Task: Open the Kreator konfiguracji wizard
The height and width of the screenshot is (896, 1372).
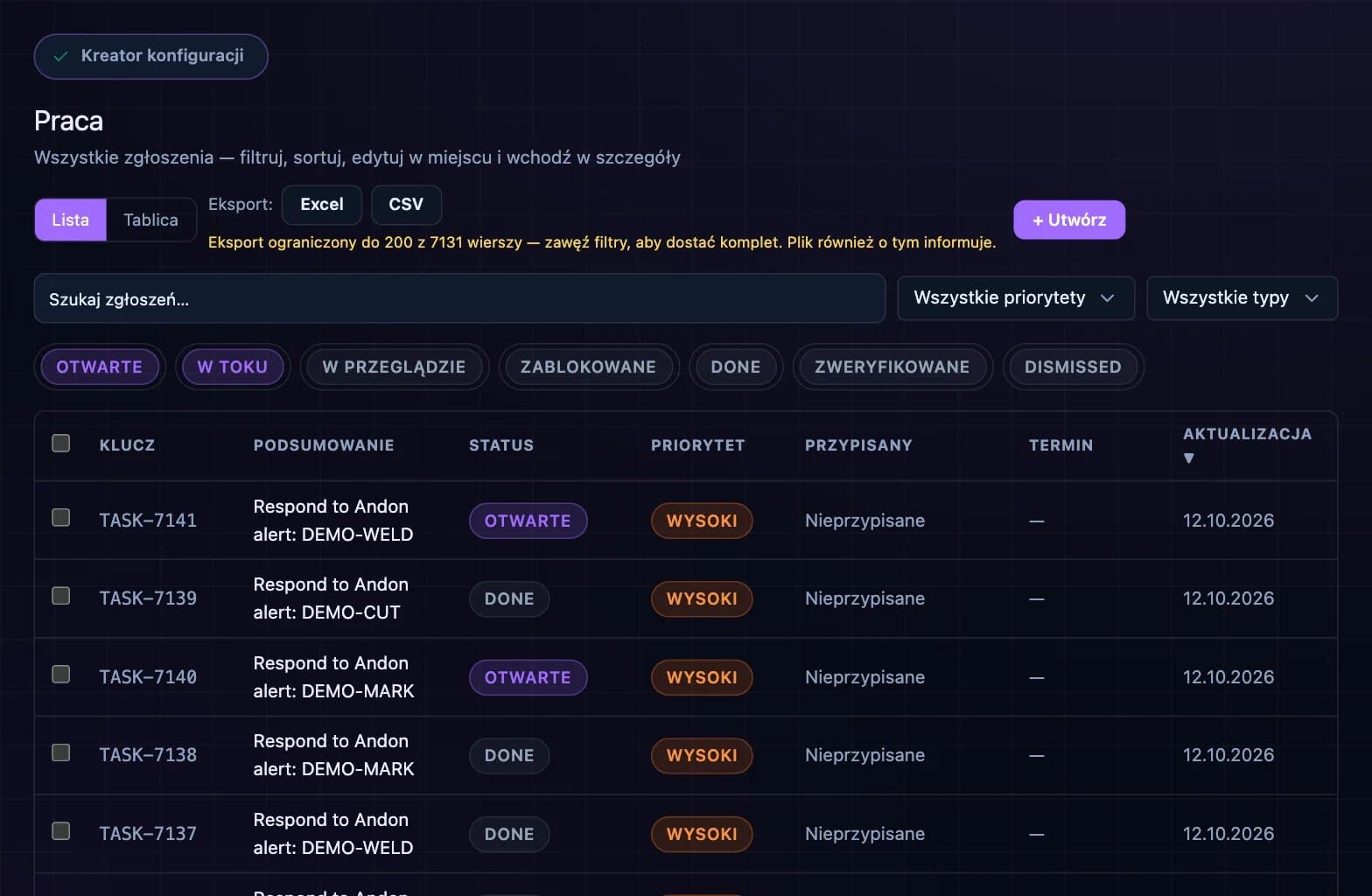Action: (150, 56)
